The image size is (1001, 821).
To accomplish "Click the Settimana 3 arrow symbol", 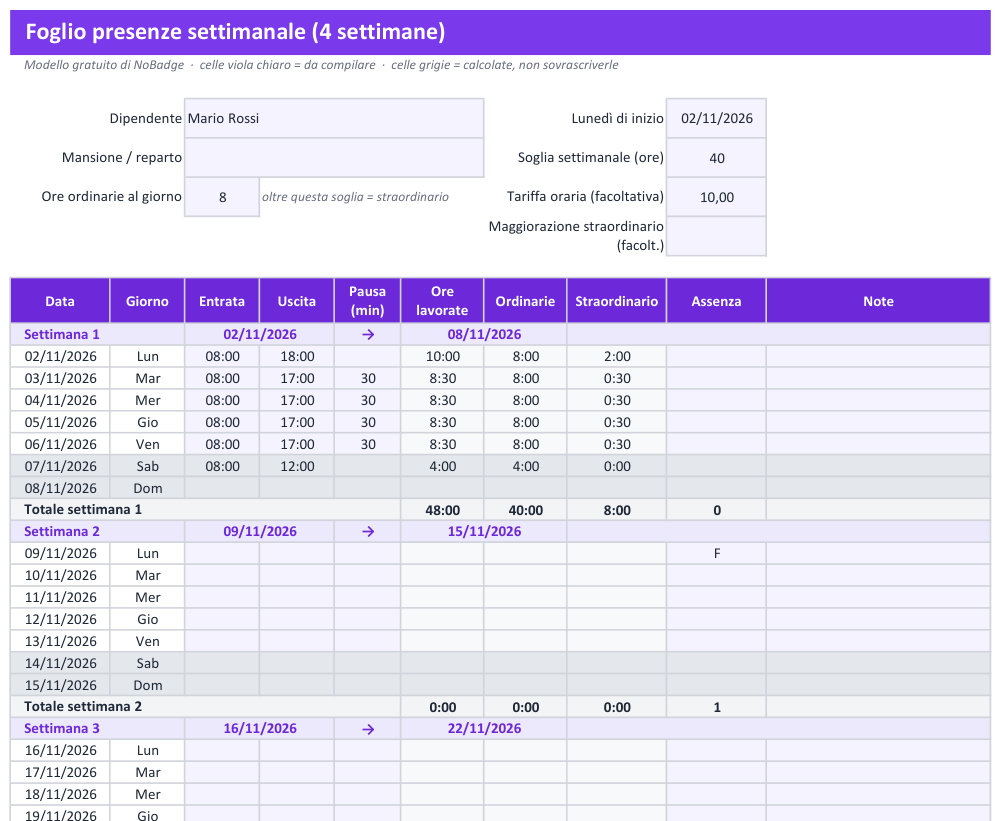I will point(368,728).
